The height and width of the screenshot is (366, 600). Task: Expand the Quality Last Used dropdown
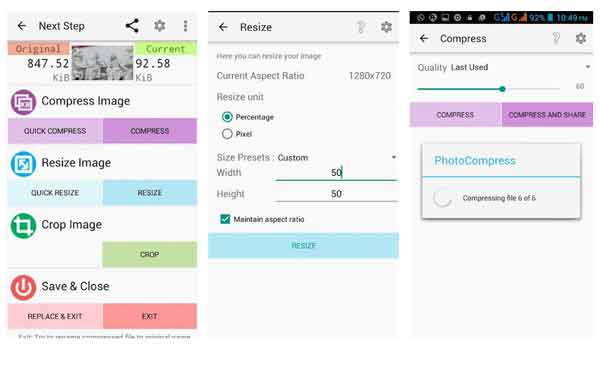click(520, 67)
